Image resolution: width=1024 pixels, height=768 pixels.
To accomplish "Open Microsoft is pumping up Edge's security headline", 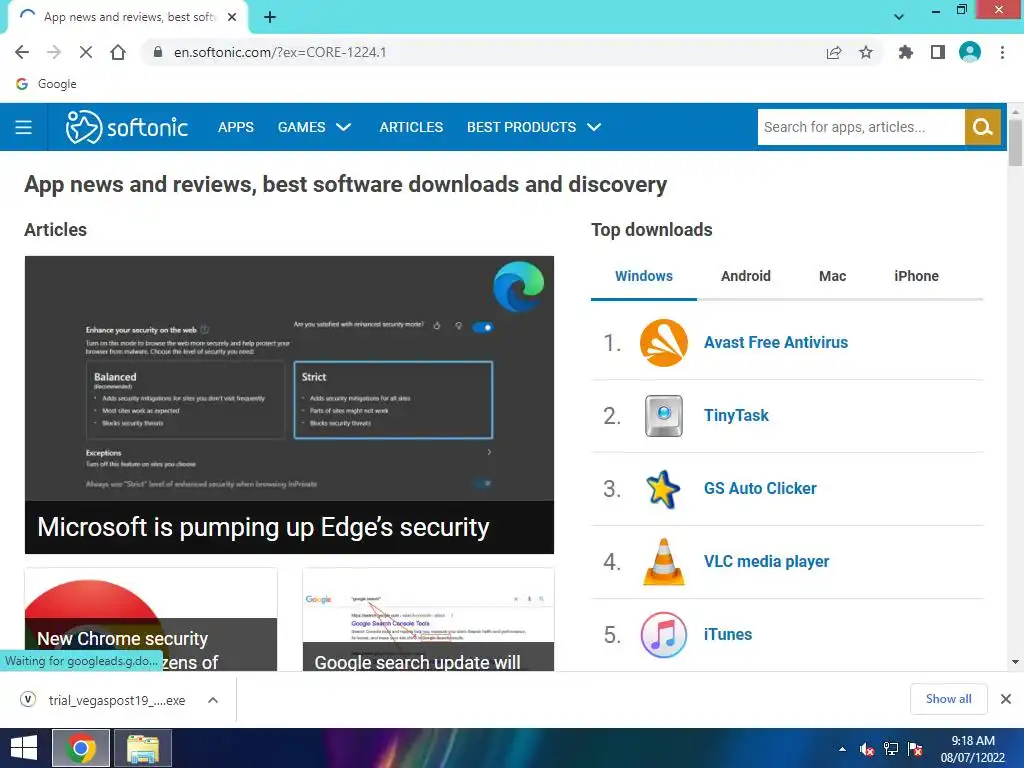I will pyautogui.click(x=263, y=527).
